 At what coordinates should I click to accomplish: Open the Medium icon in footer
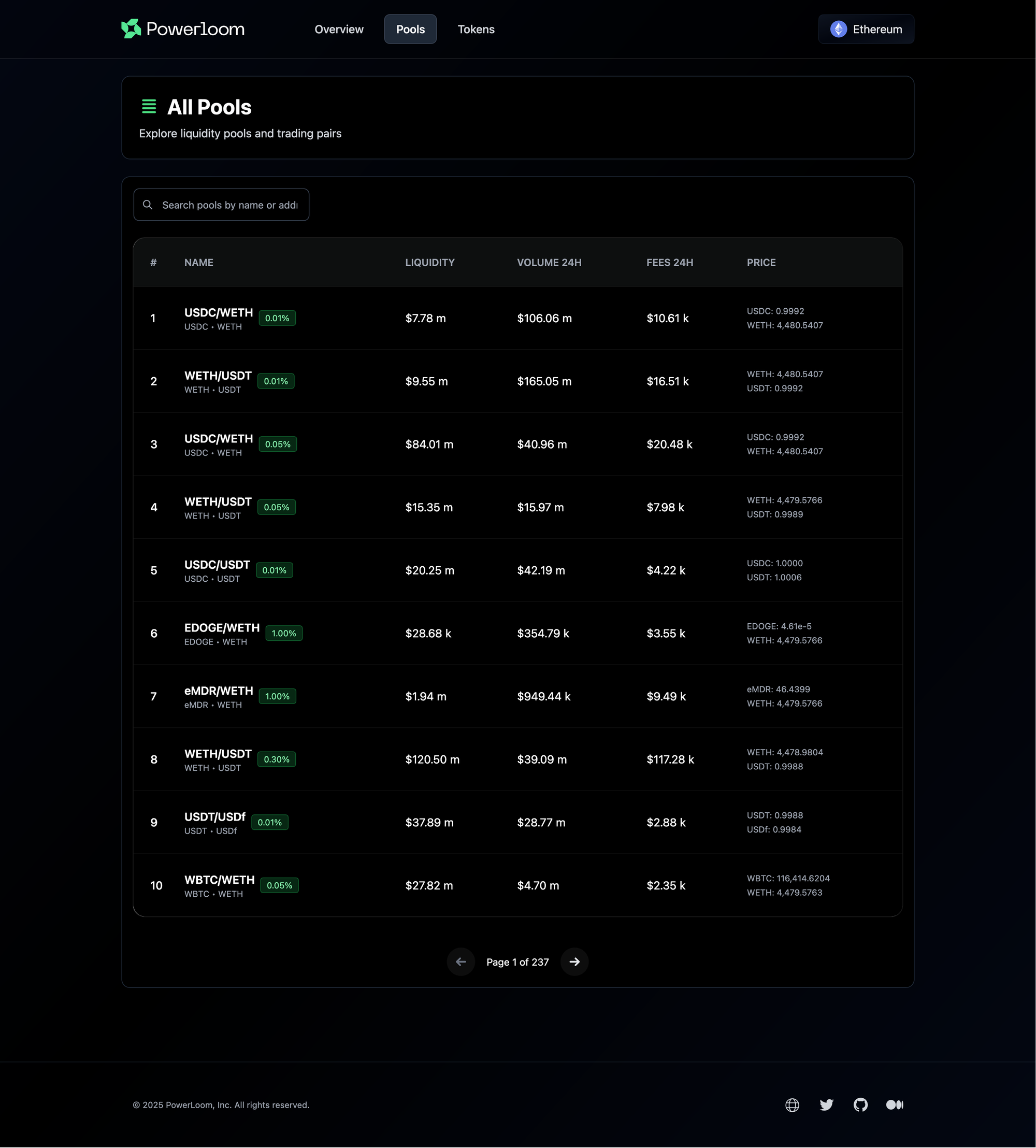[894, 1105]
